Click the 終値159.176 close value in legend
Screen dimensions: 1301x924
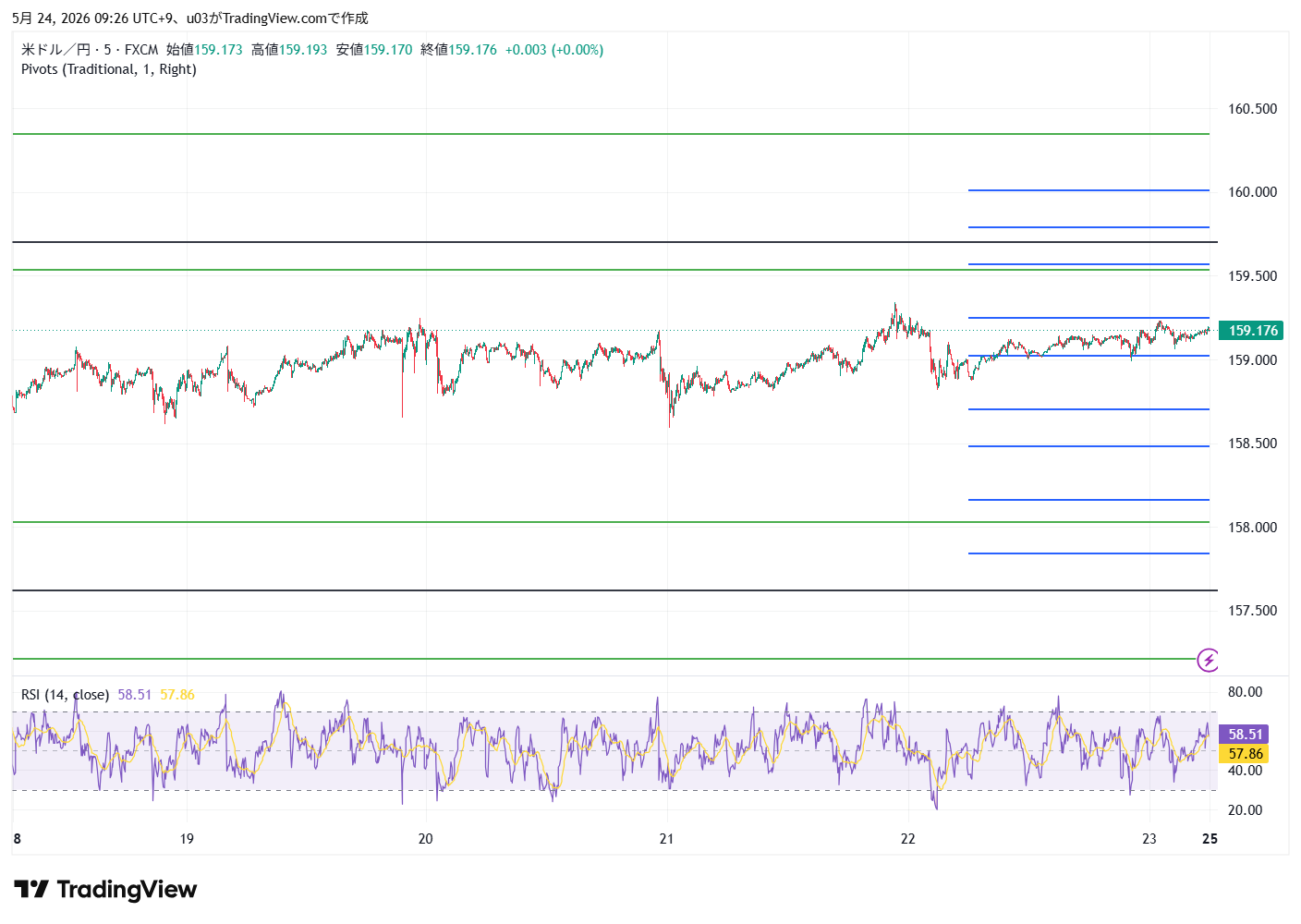[x=458, y=50]
